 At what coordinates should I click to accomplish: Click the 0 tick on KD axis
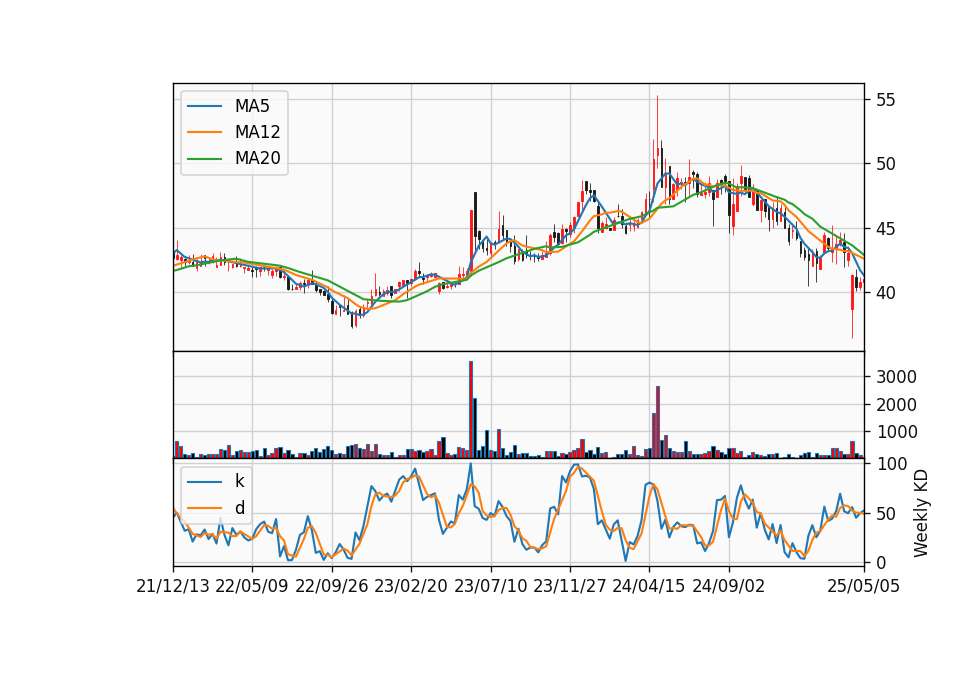click(880, 563)
